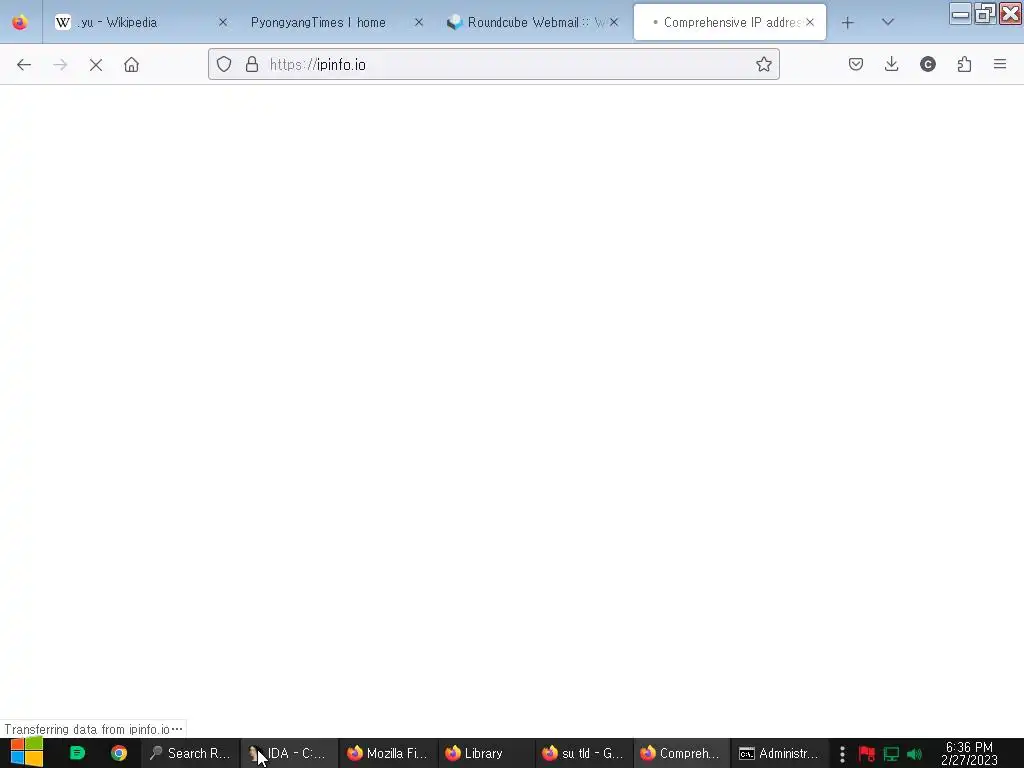Go back to the previous page
1024x768 pixels.
[24, 65]
